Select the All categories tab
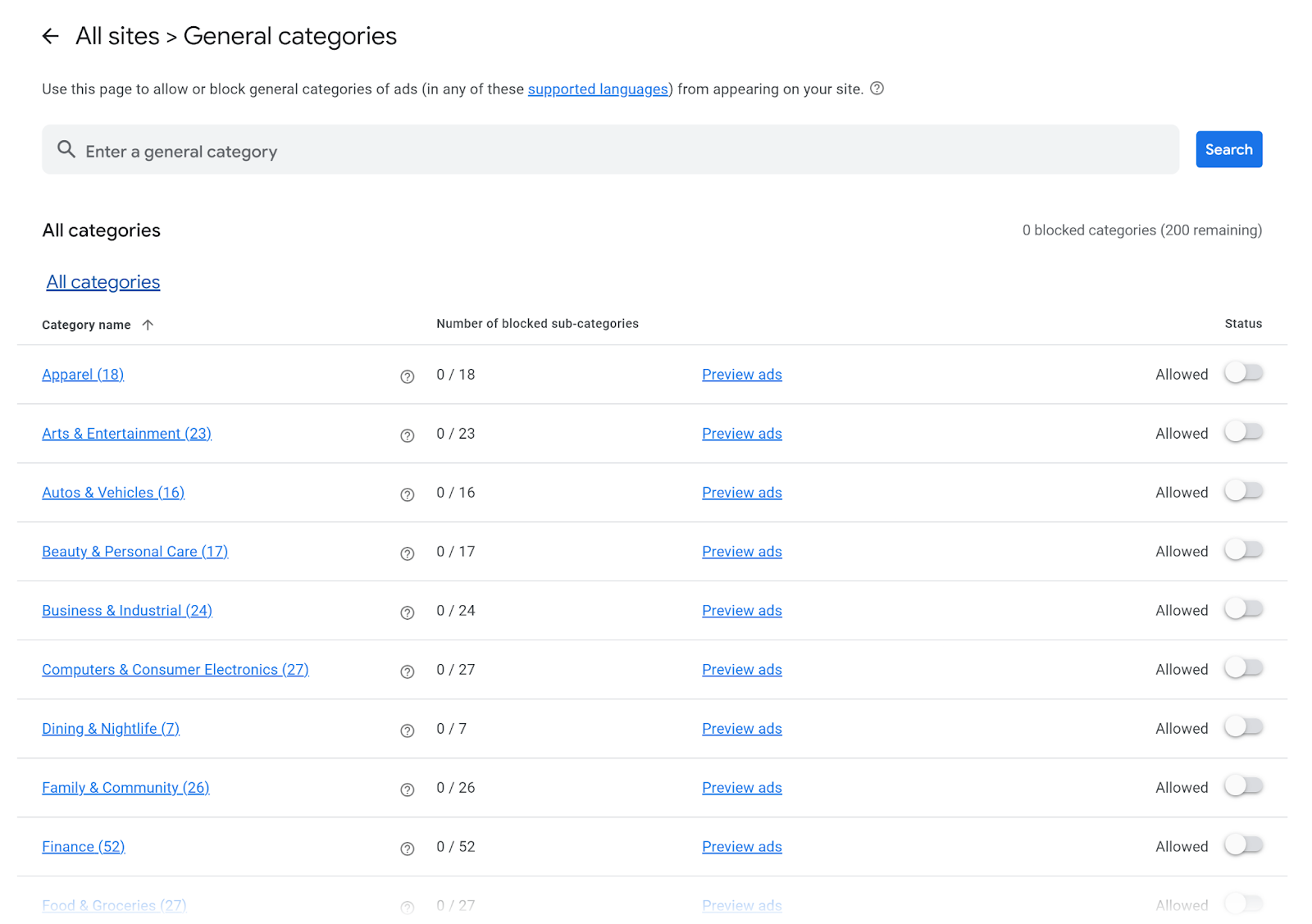Image resolution: width=1312 pixels, height=924 pixels. [x=102, y=281]
